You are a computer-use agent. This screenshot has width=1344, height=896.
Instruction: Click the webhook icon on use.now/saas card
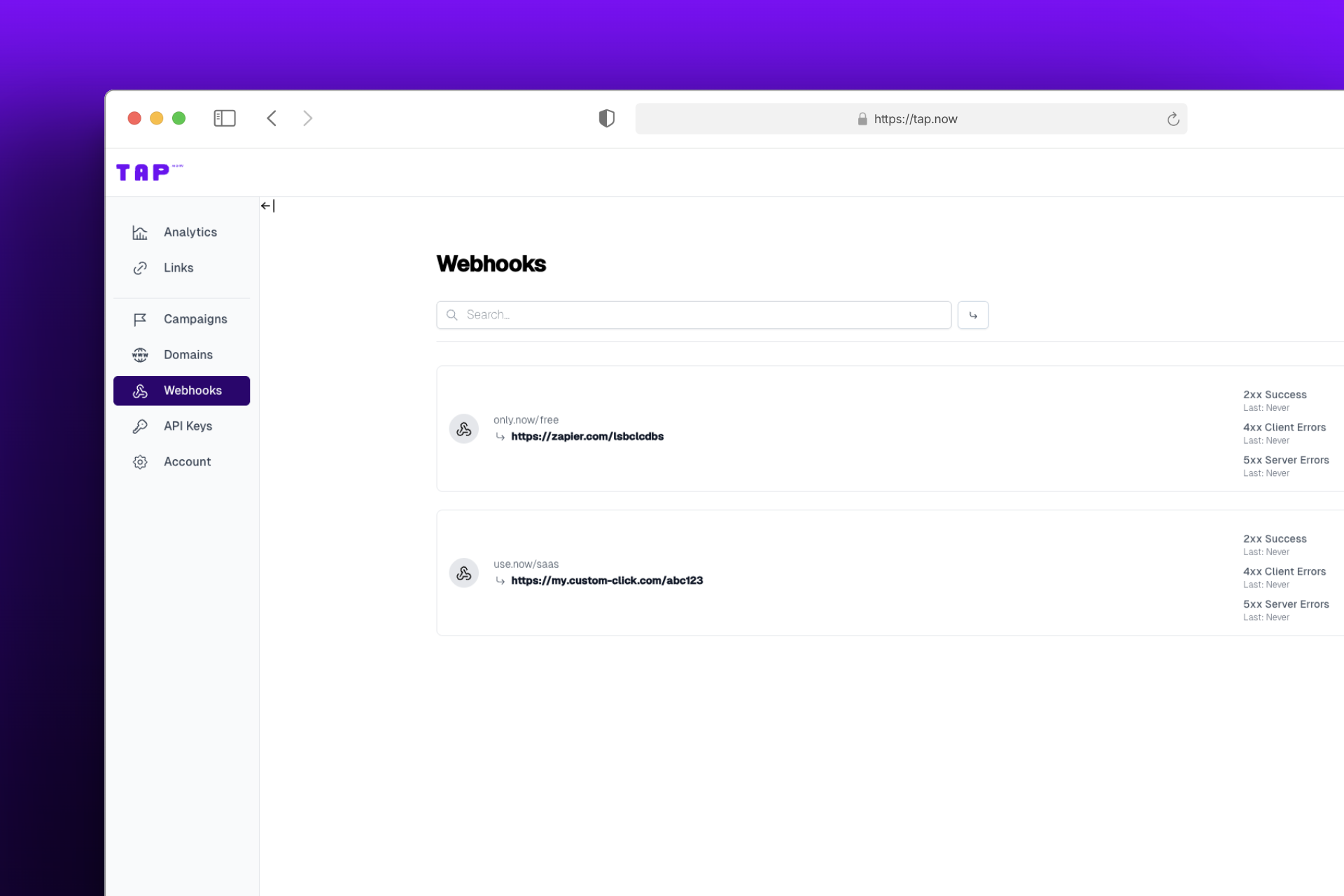(x=463, y=573)
